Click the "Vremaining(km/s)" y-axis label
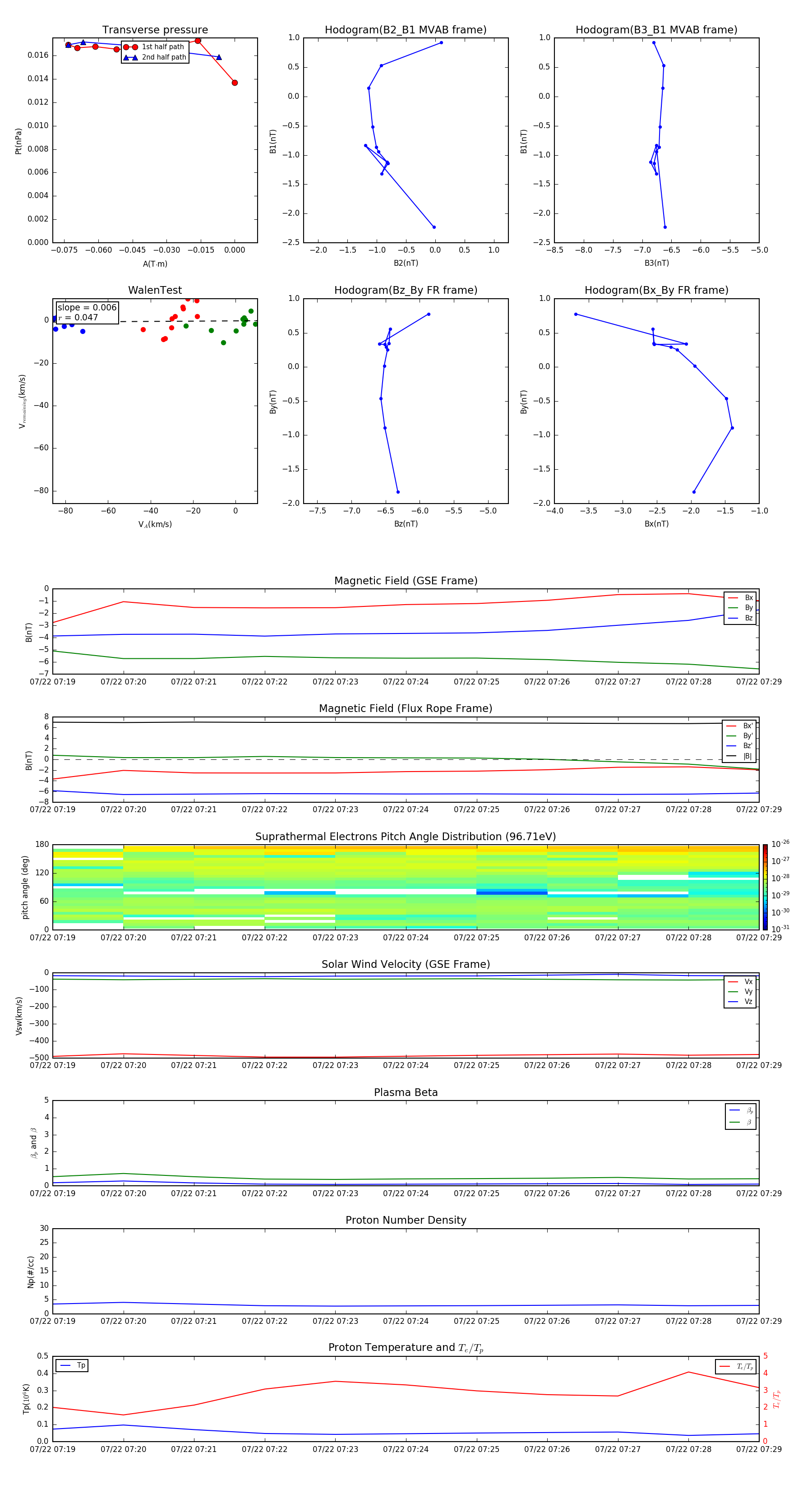The height and width of the screenshot is (1489, 812). point(22,401)
